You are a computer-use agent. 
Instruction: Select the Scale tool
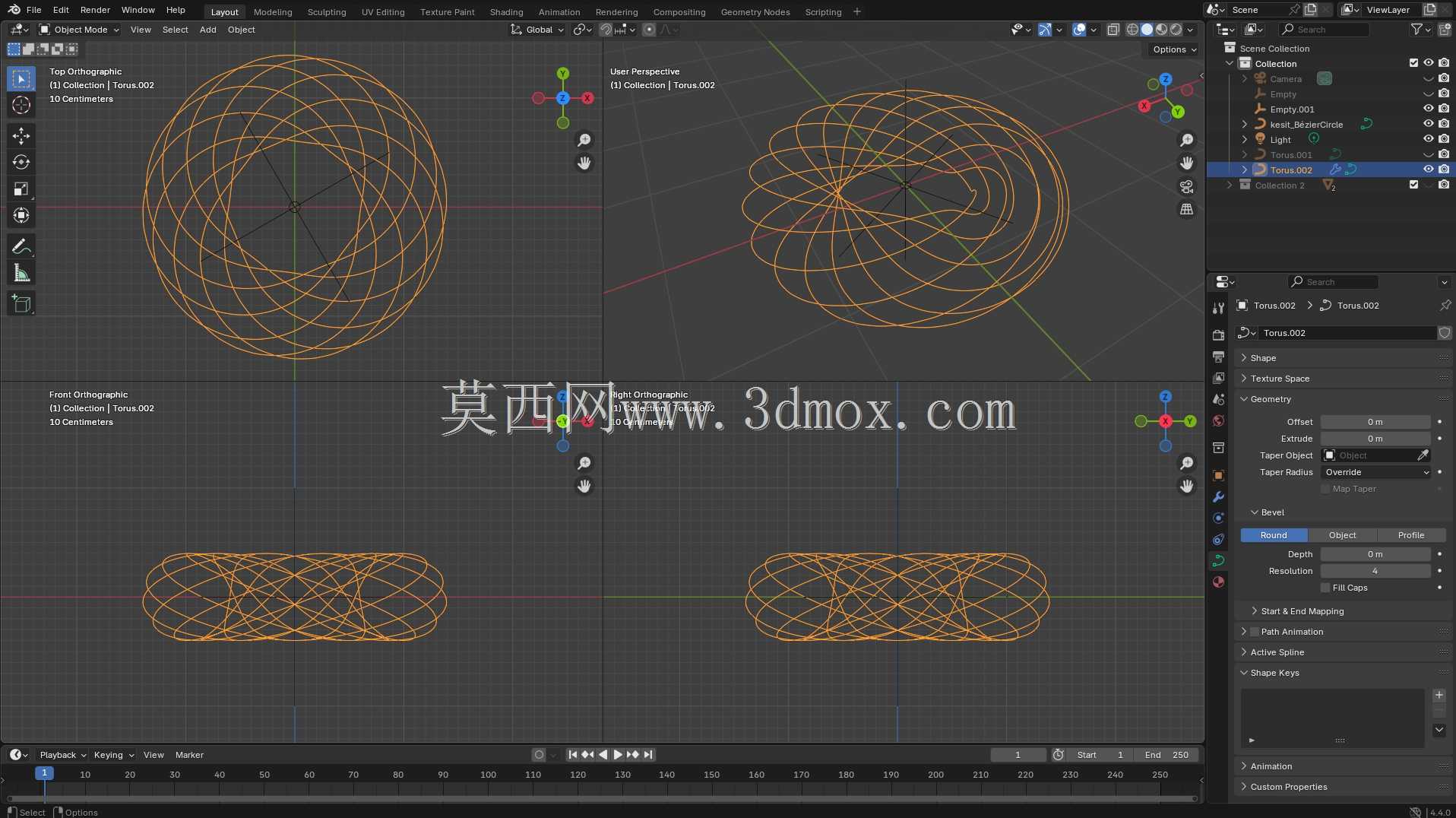pyautogui.click(x=21, y=189)
